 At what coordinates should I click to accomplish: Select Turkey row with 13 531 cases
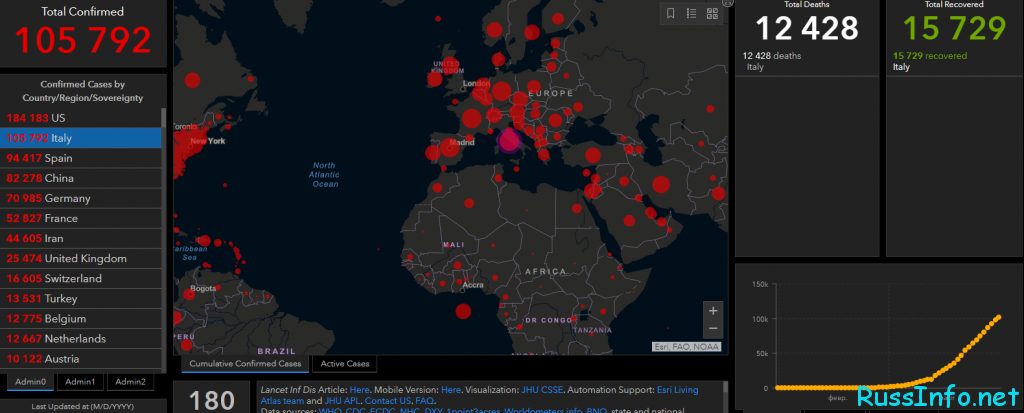pyautogui.click(x=81, y=299)
